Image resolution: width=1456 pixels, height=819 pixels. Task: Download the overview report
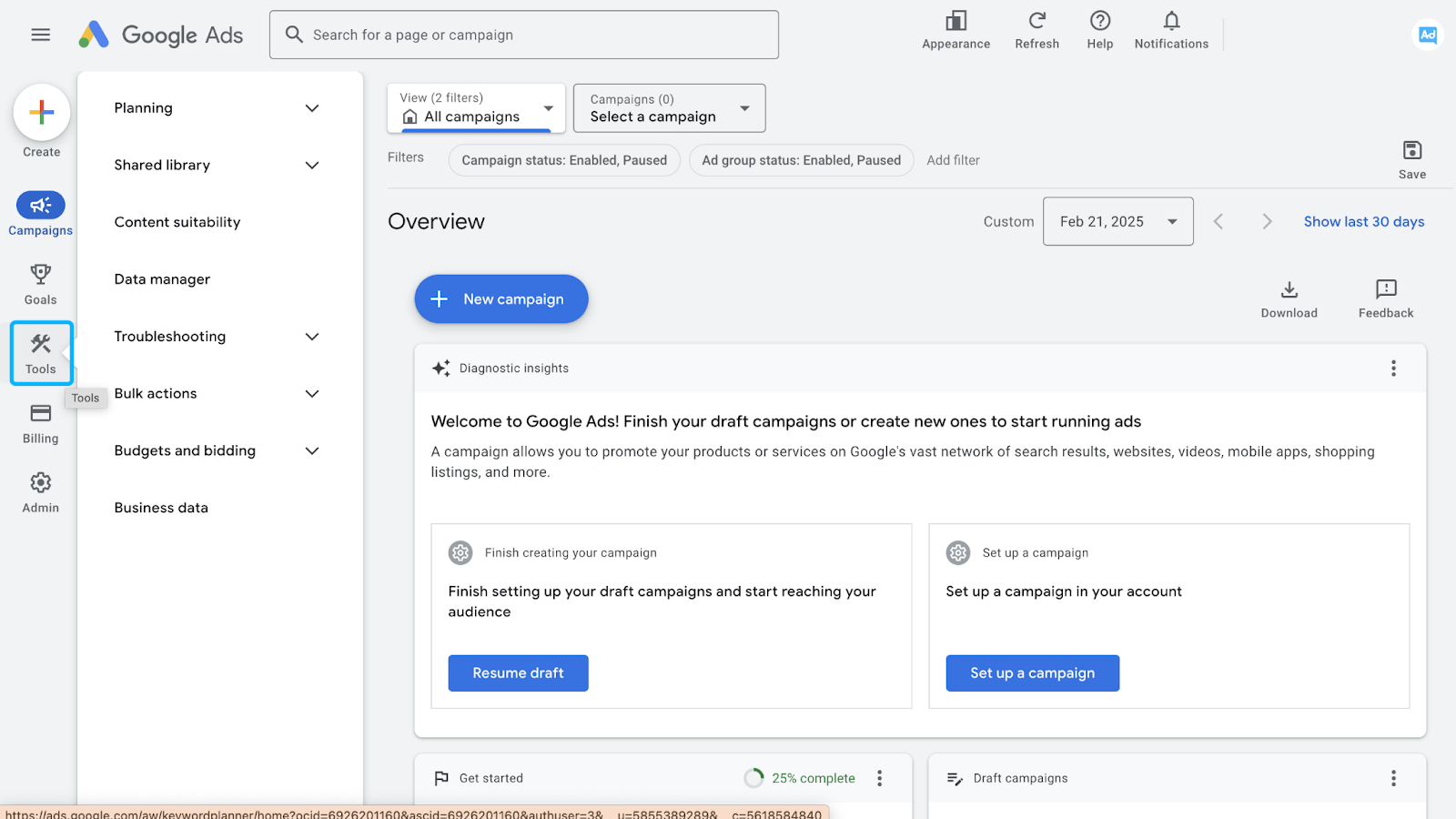click(1289, 299)
